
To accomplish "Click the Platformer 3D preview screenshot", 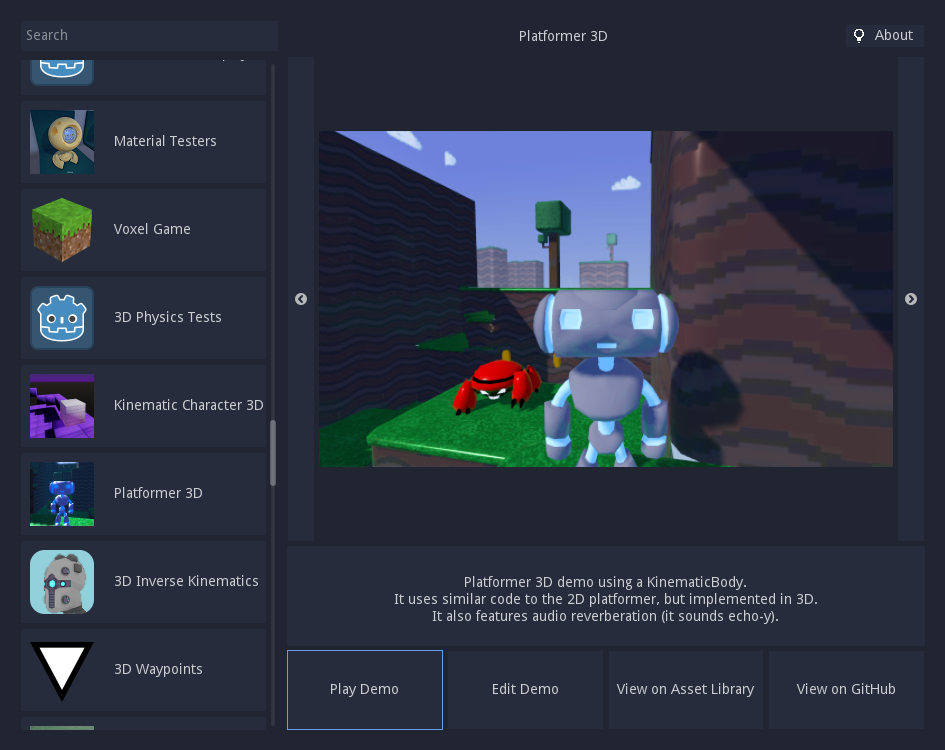I will [x=605, y=297].
